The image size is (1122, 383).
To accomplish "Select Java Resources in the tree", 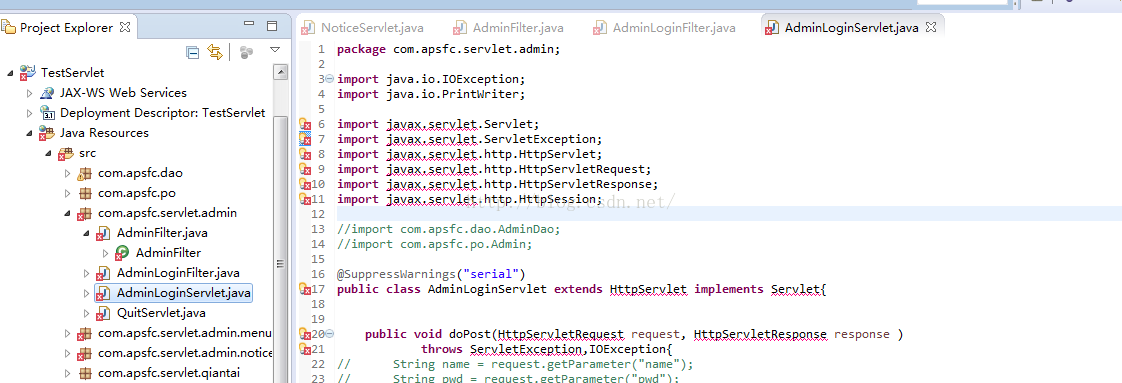I will click(104, 133).
